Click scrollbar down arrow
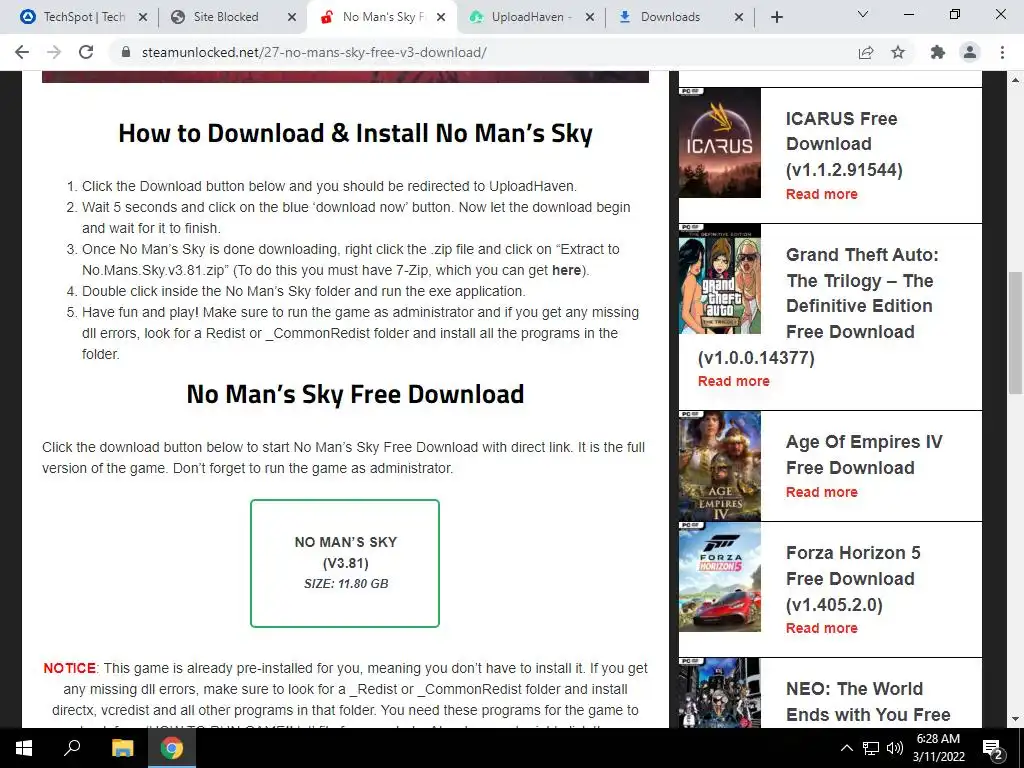The width and height of the screenshot is (1024, 768). pos(1015,720)
